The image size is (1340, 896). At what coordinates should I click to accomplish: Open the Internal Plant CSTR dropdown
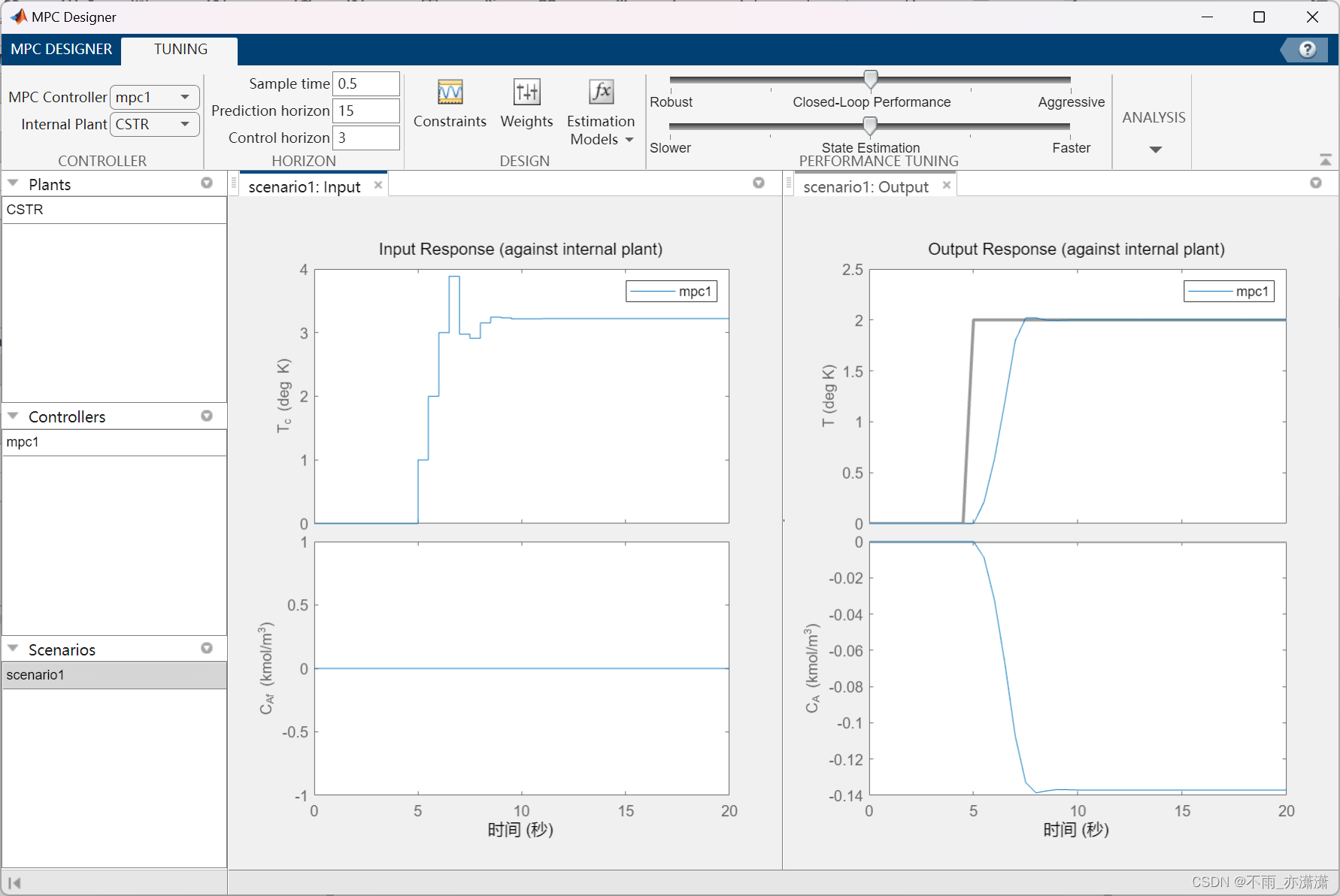(x=155, y=124)
